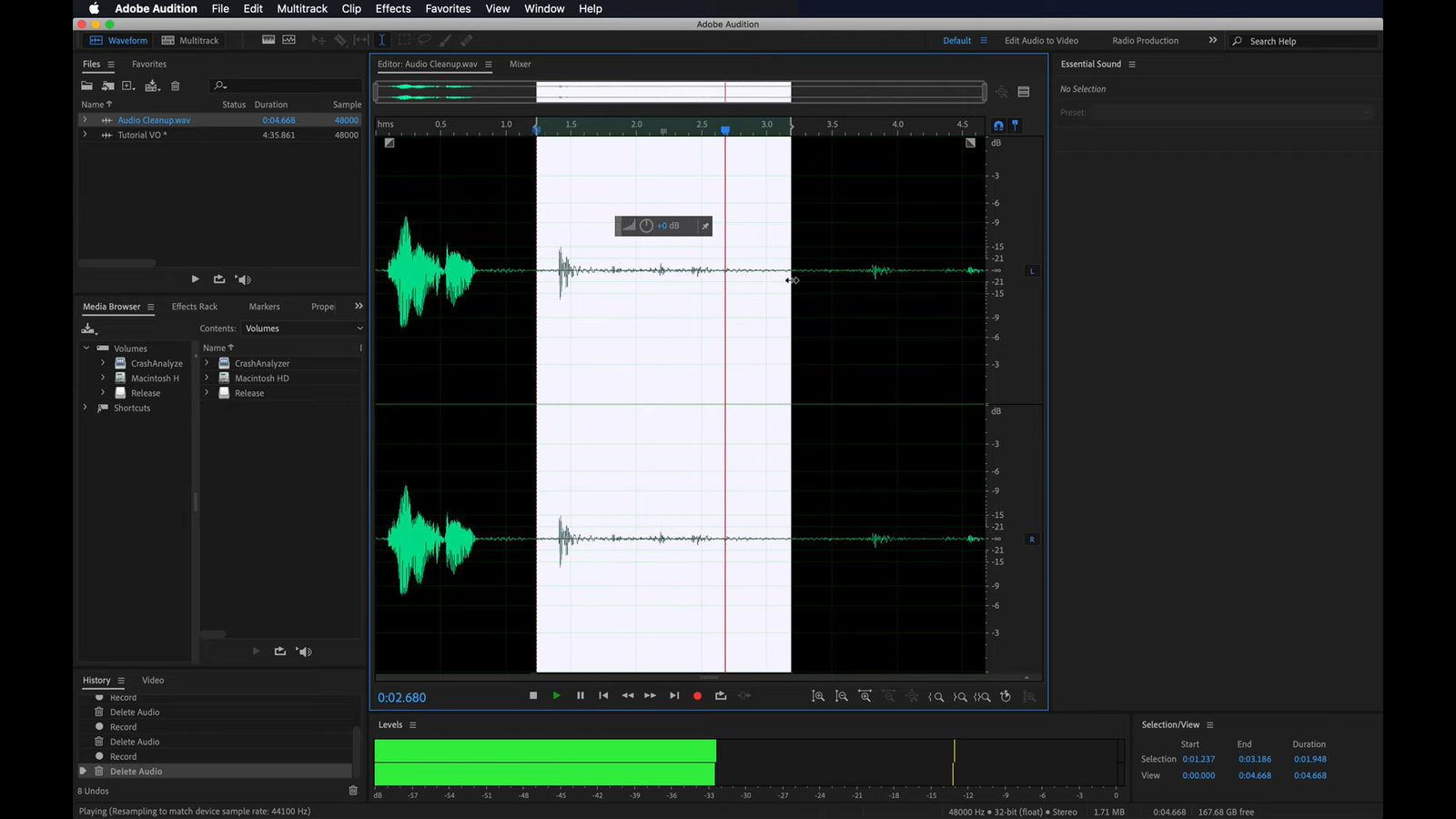Switch to Multitrack editor view
The image size is (1456, 819).
[x=190, y=40]
